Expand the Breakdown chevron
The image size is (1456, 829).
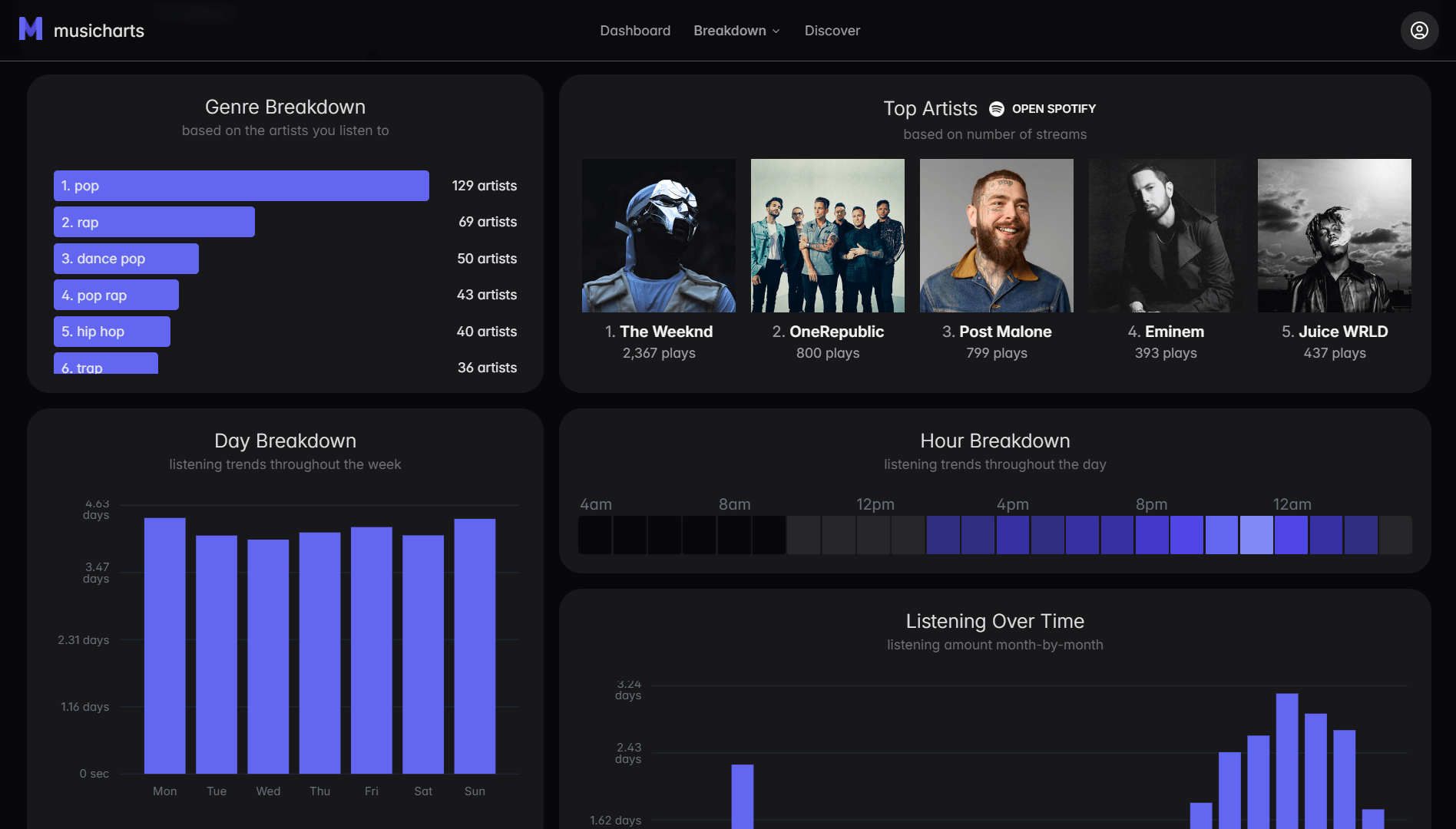click(776, 31)
